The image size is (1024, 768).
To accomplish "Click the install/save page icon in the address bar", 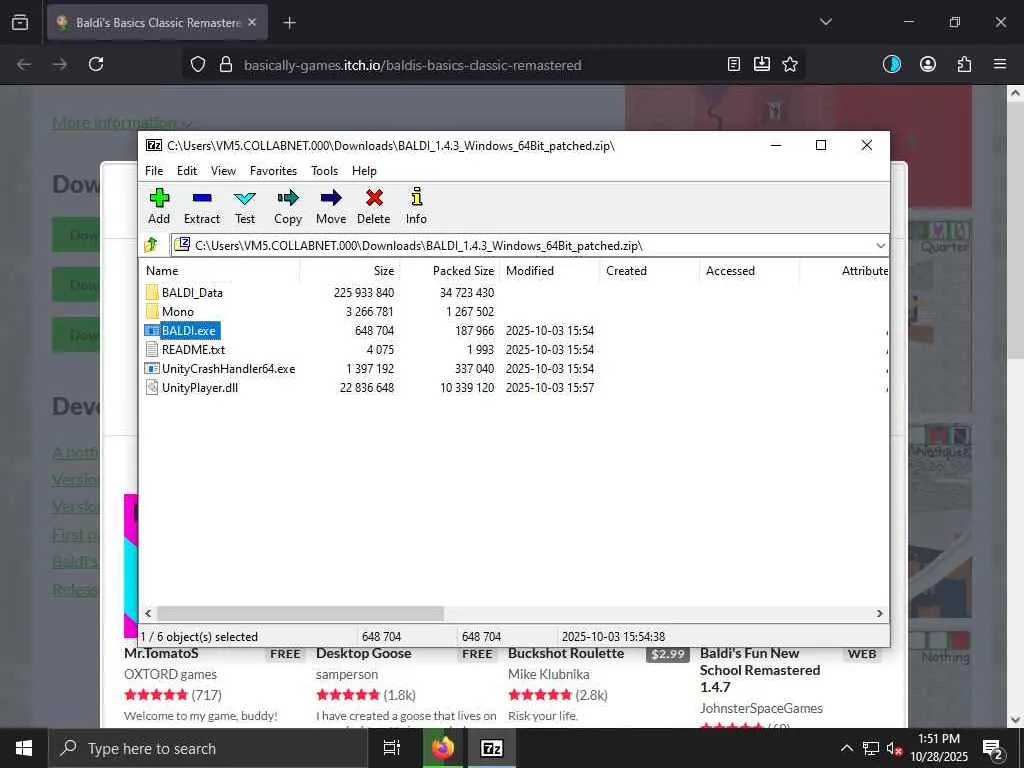I will 762,64.
